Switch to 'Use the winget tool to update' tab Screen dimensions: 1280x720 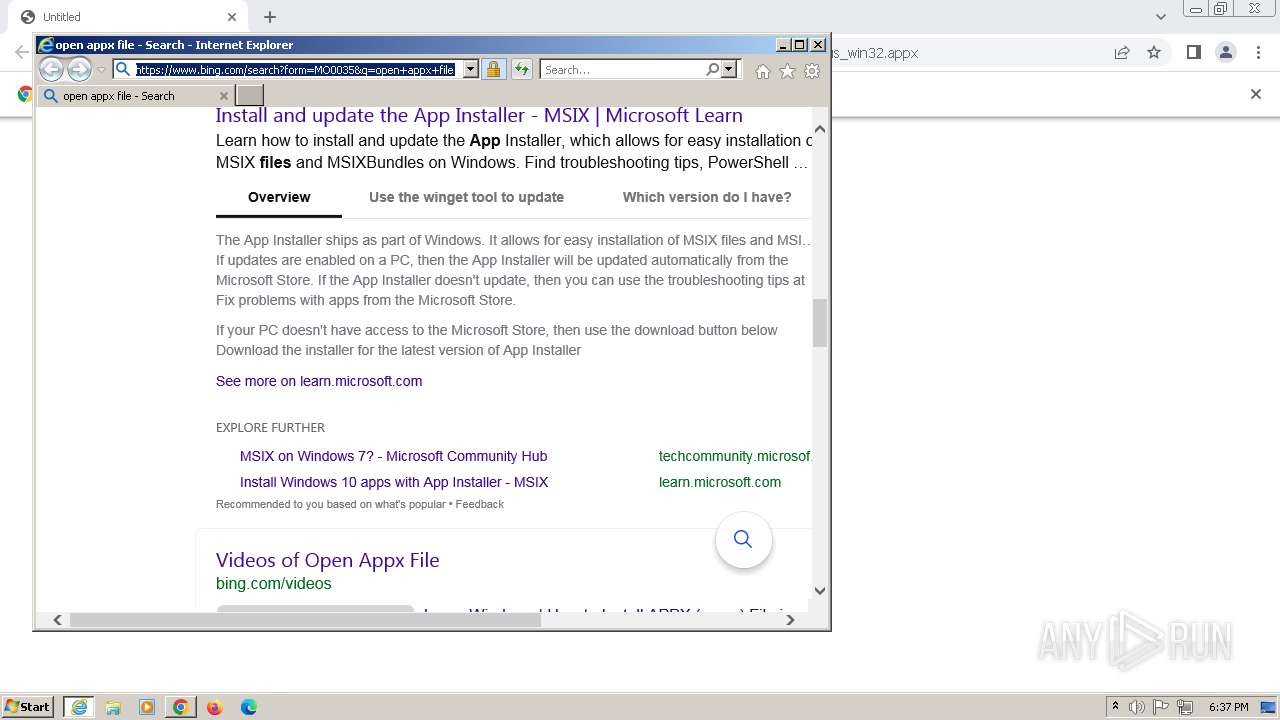pos(466,197)
